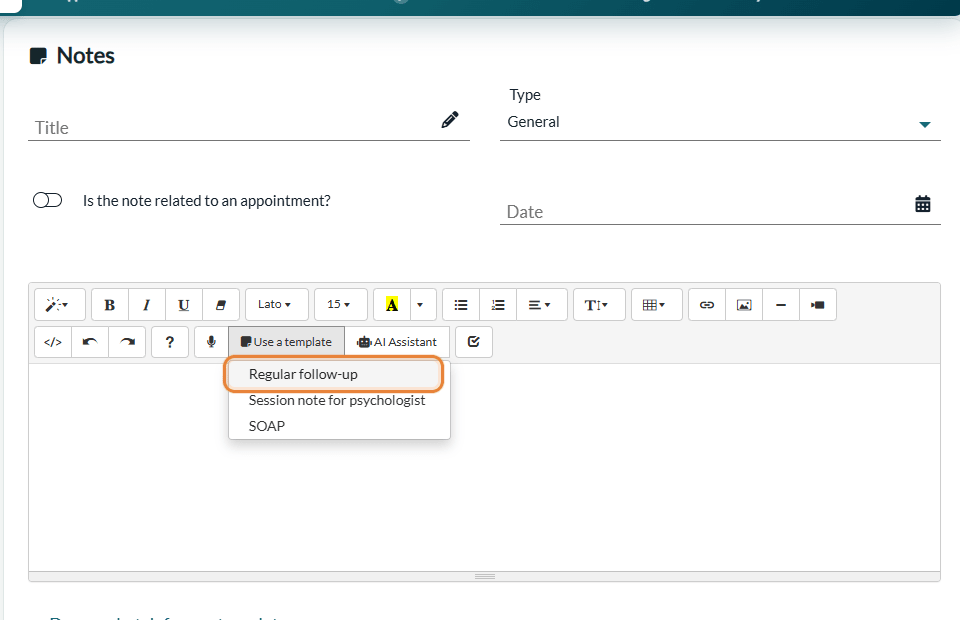Choose Session note for psychologist template

339,400
